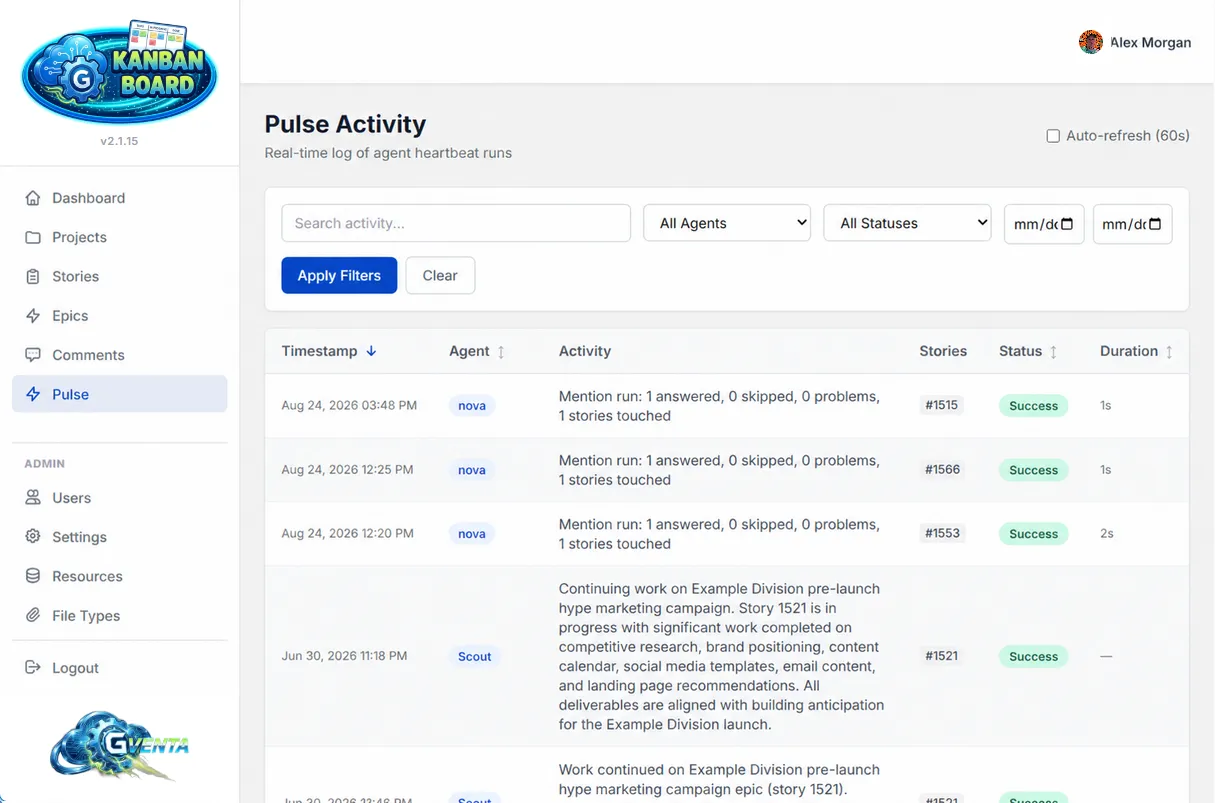
Task: Click Alex Morgan user name
Action: [1151, 43]
